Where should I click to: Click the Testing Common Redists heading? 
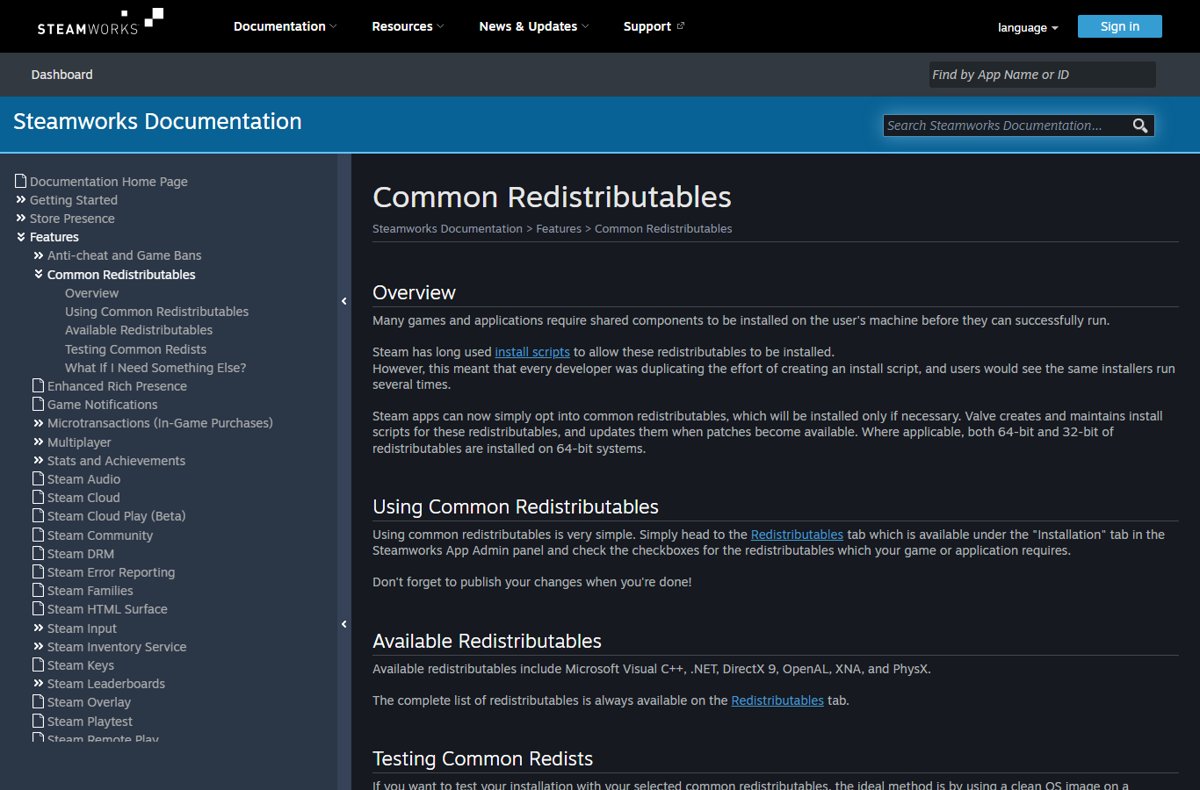[x=483, y=758]
